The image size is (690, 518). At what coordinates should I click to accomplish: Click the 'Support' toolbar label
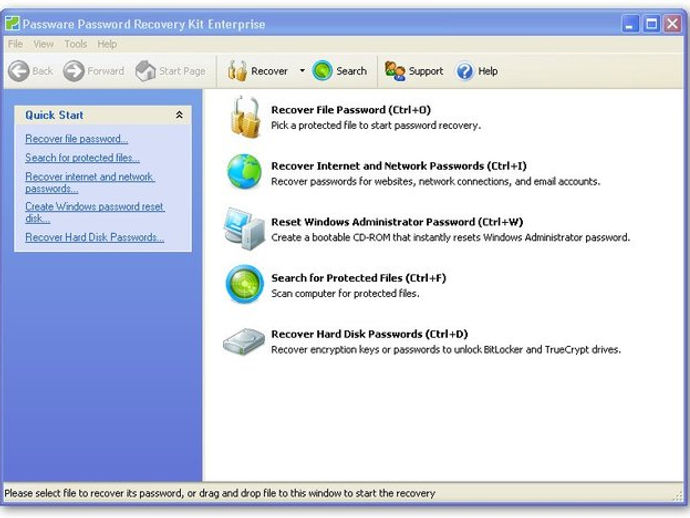(x=426, y=71)
